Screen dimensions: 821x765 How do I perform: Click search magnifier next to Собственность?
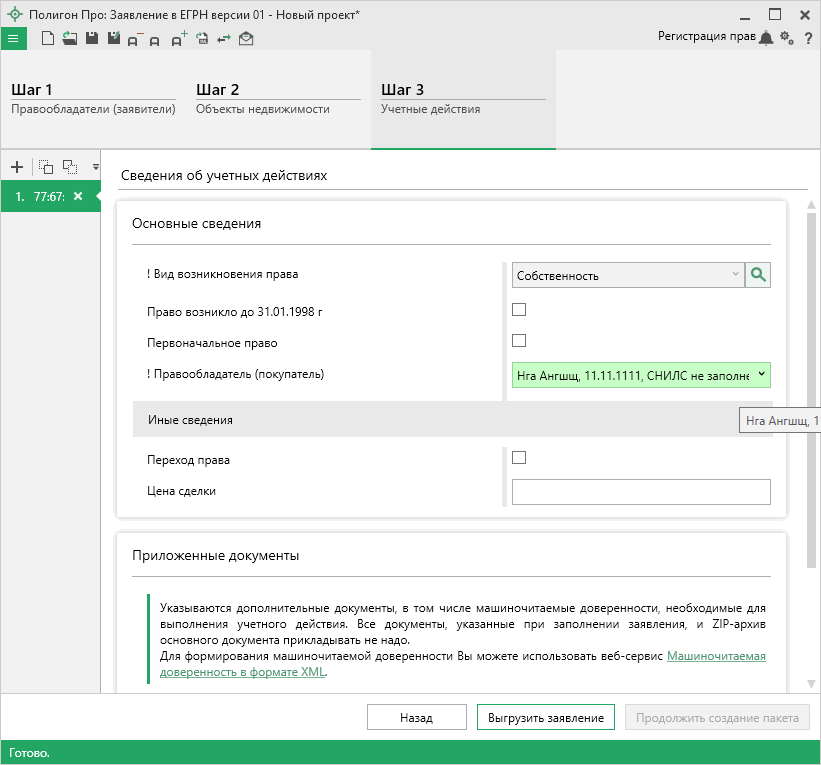coord(758,275)
